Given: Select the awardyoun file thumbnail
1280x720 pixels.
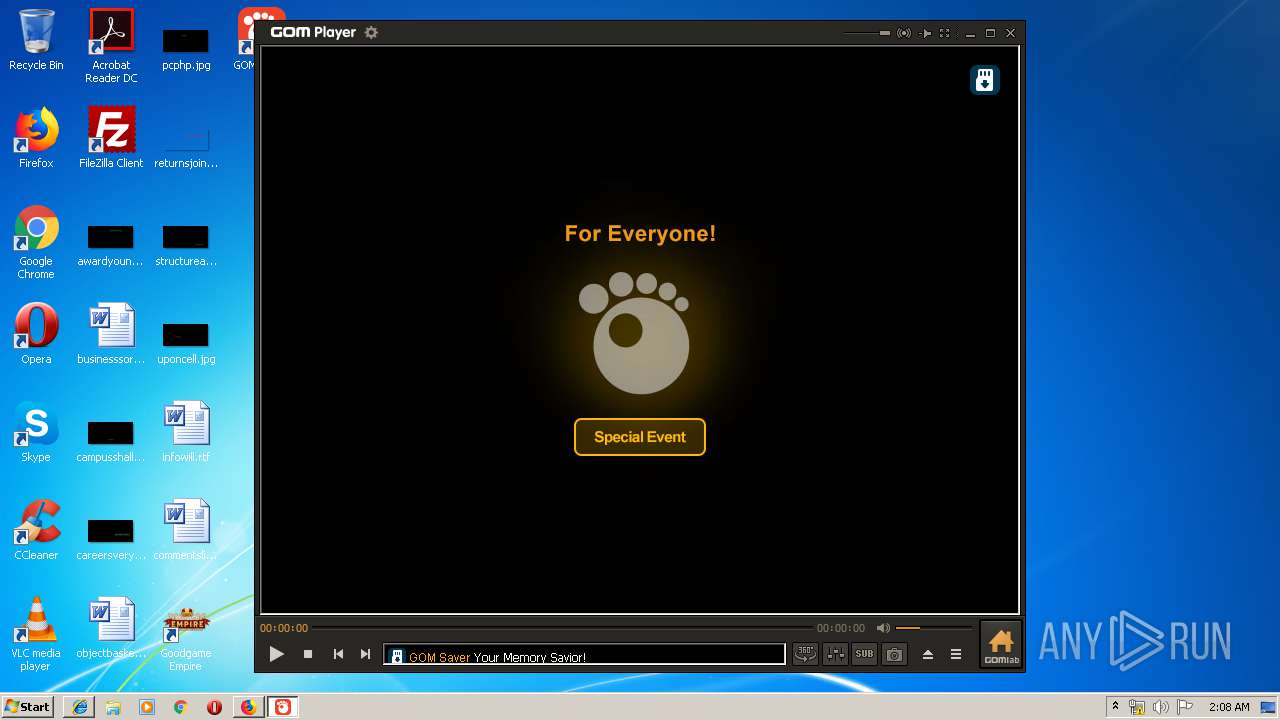Looking at the screenshot, I should coord(111,244).
